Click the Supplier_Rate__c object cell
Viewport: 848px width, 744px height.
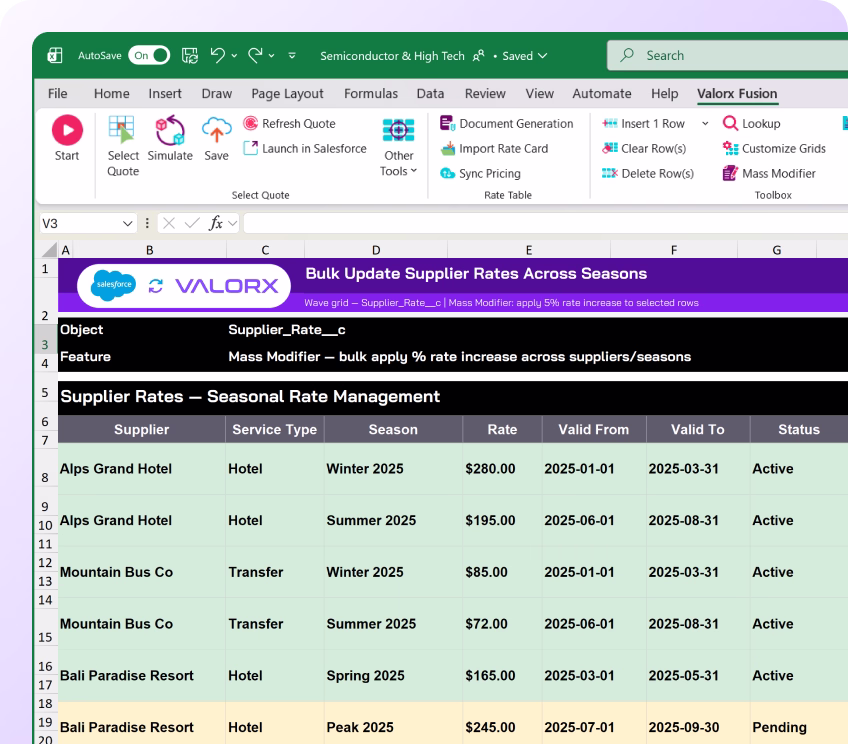click(287, 330)
